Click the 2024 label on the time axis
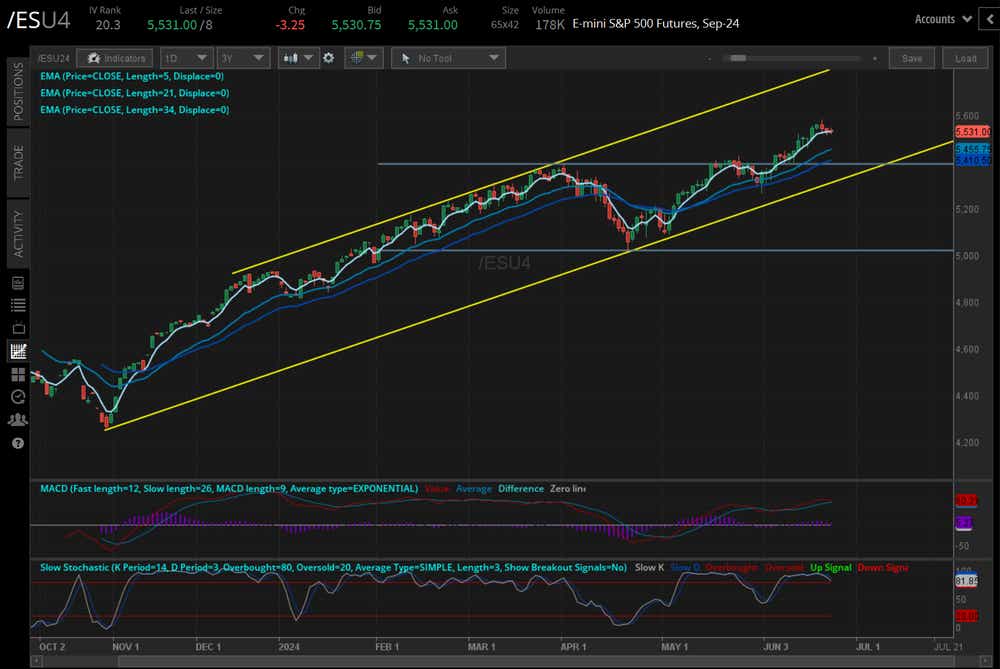 pyautogui.click(x=288, y=647)
